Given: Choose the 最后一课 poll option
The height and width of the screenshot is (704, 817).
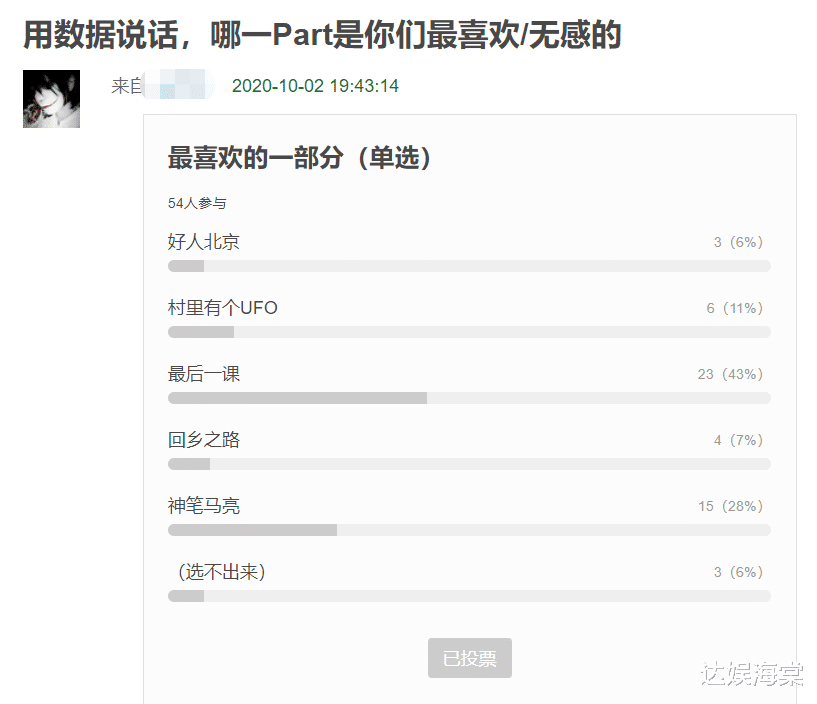Looking at the screenshot, I should pos(204,374).
